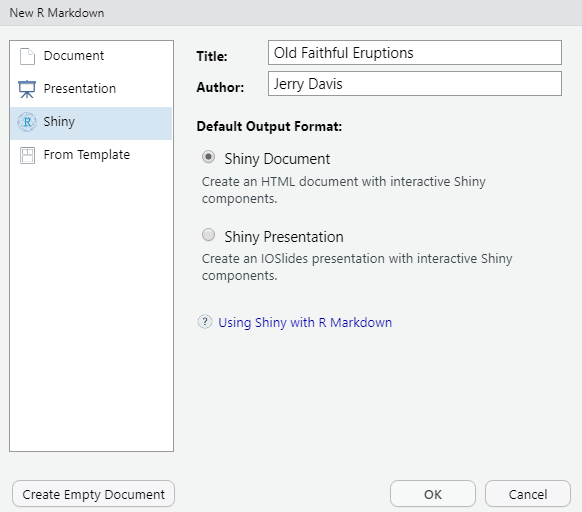Select the Shiny Document radio button
The image size is (582, 512).
[208, 157]
